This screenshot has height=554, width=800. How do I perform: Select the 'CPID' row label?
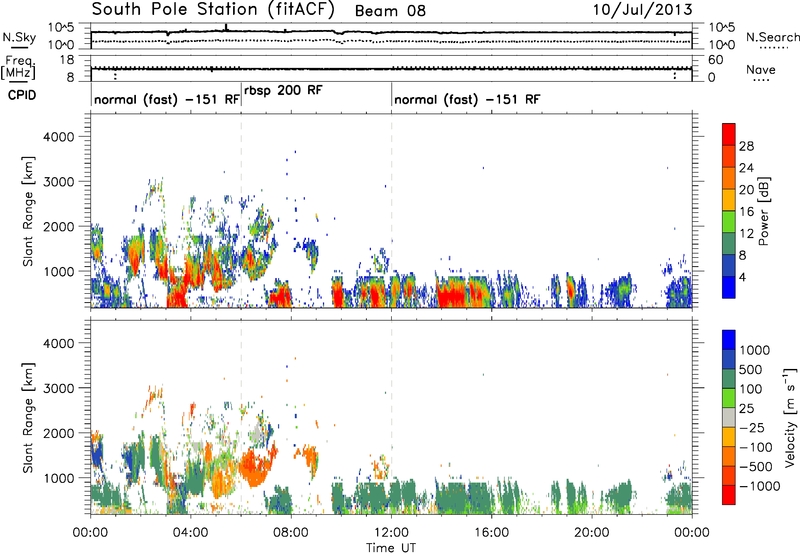click(22, 95)
